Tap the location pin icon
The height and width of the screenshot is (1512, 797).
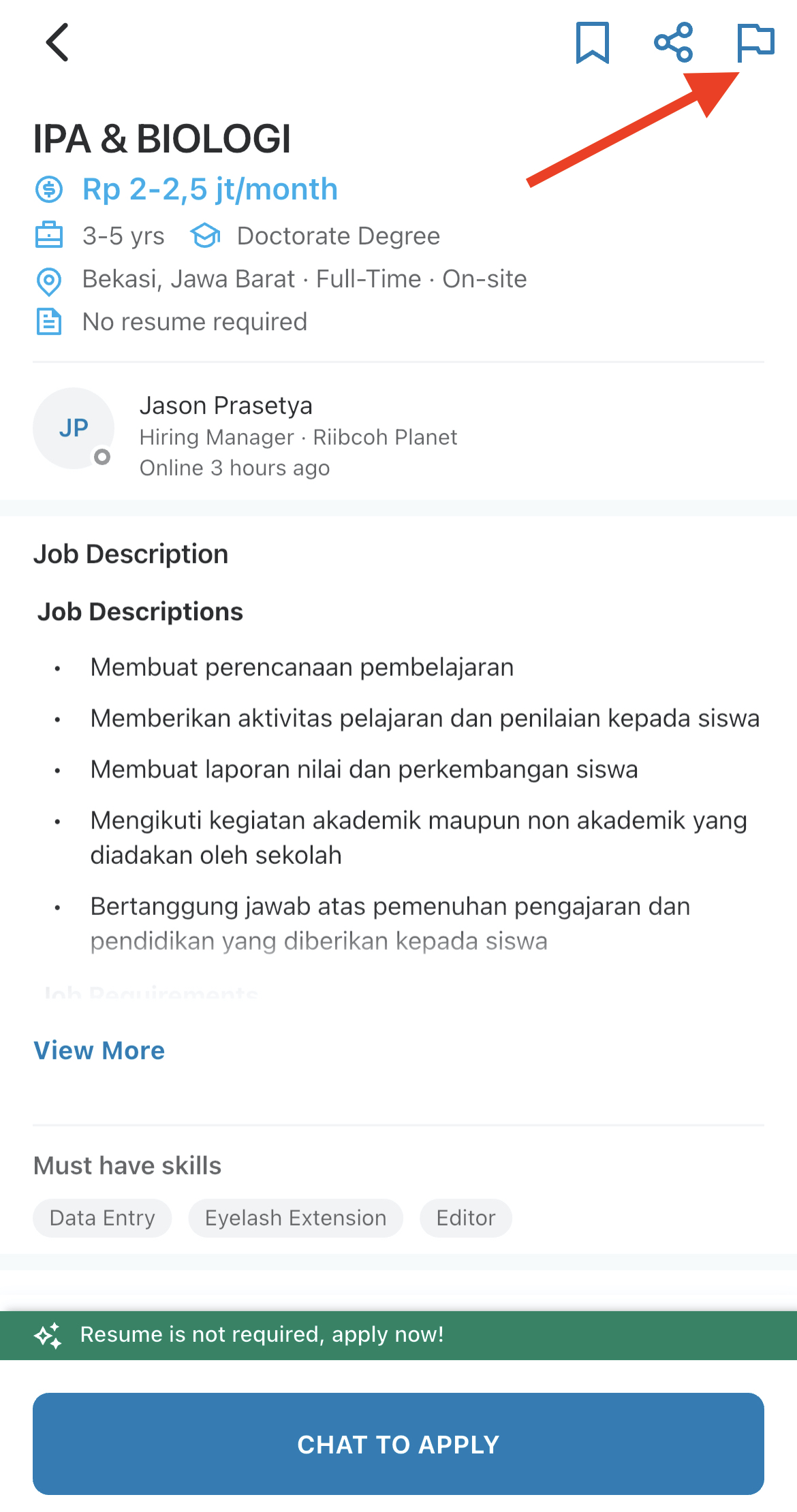49,280
